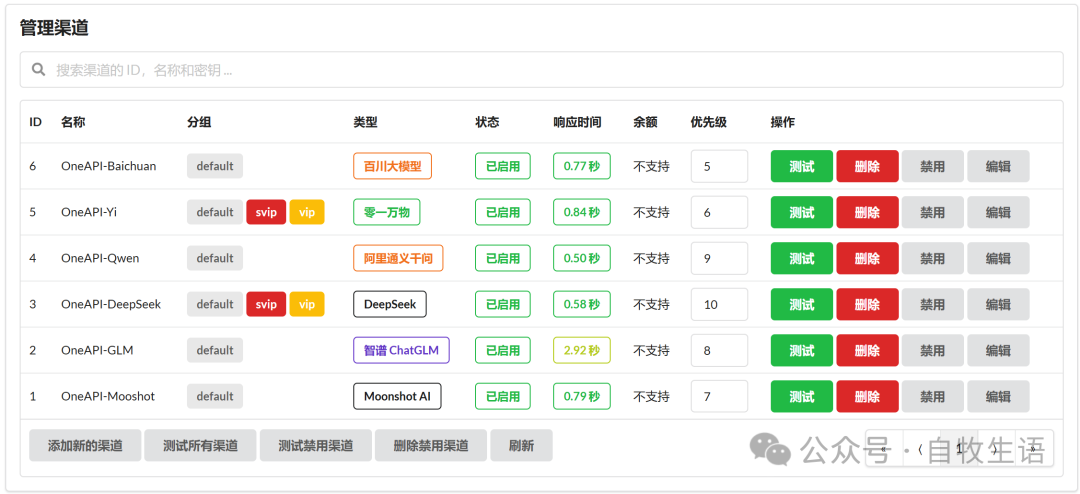This screenshot has height=494, width=1080.
Task: Test the OneAPI-DeepSeek channel
Action: [802, 304]
